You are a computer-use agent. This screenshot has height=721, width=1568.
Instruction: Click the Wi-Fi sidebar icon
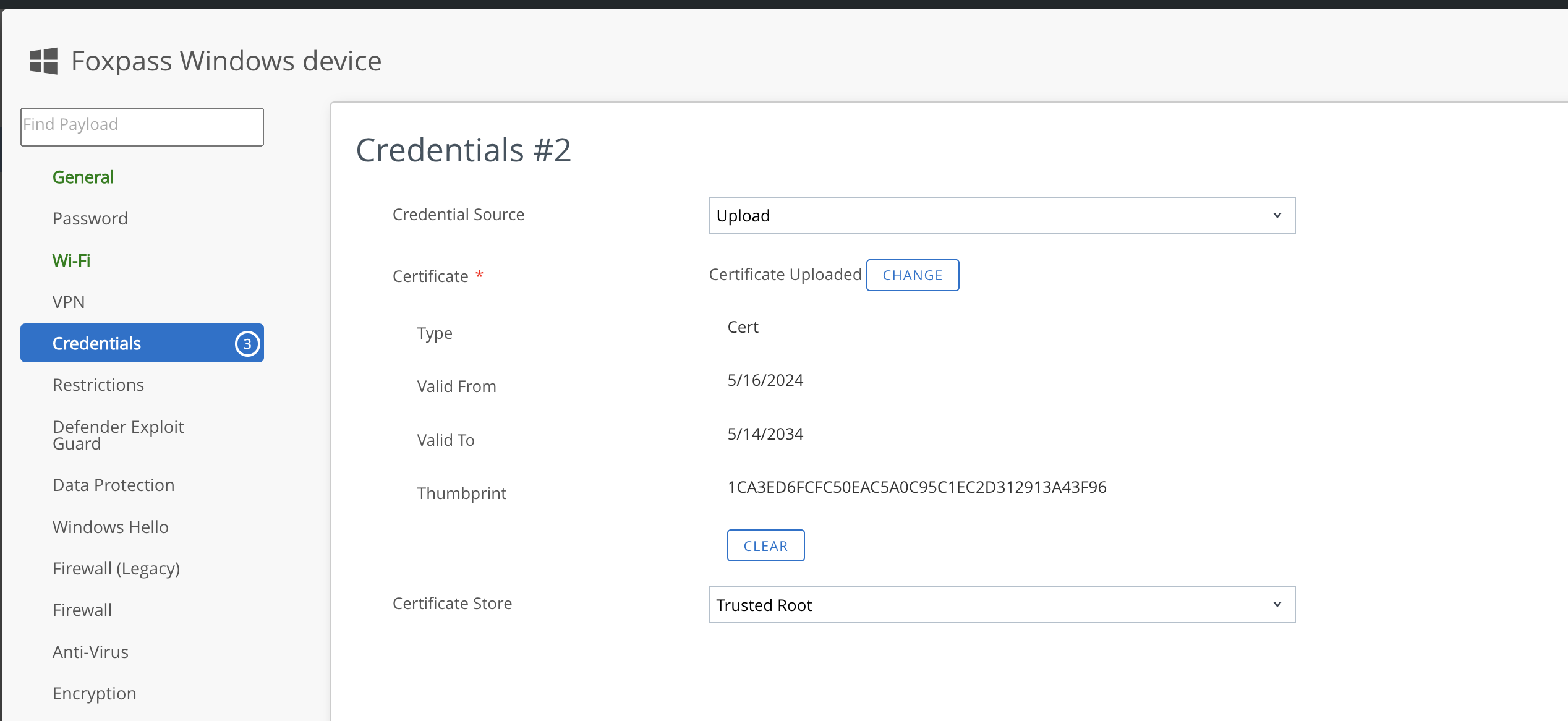tap(73, 260)
